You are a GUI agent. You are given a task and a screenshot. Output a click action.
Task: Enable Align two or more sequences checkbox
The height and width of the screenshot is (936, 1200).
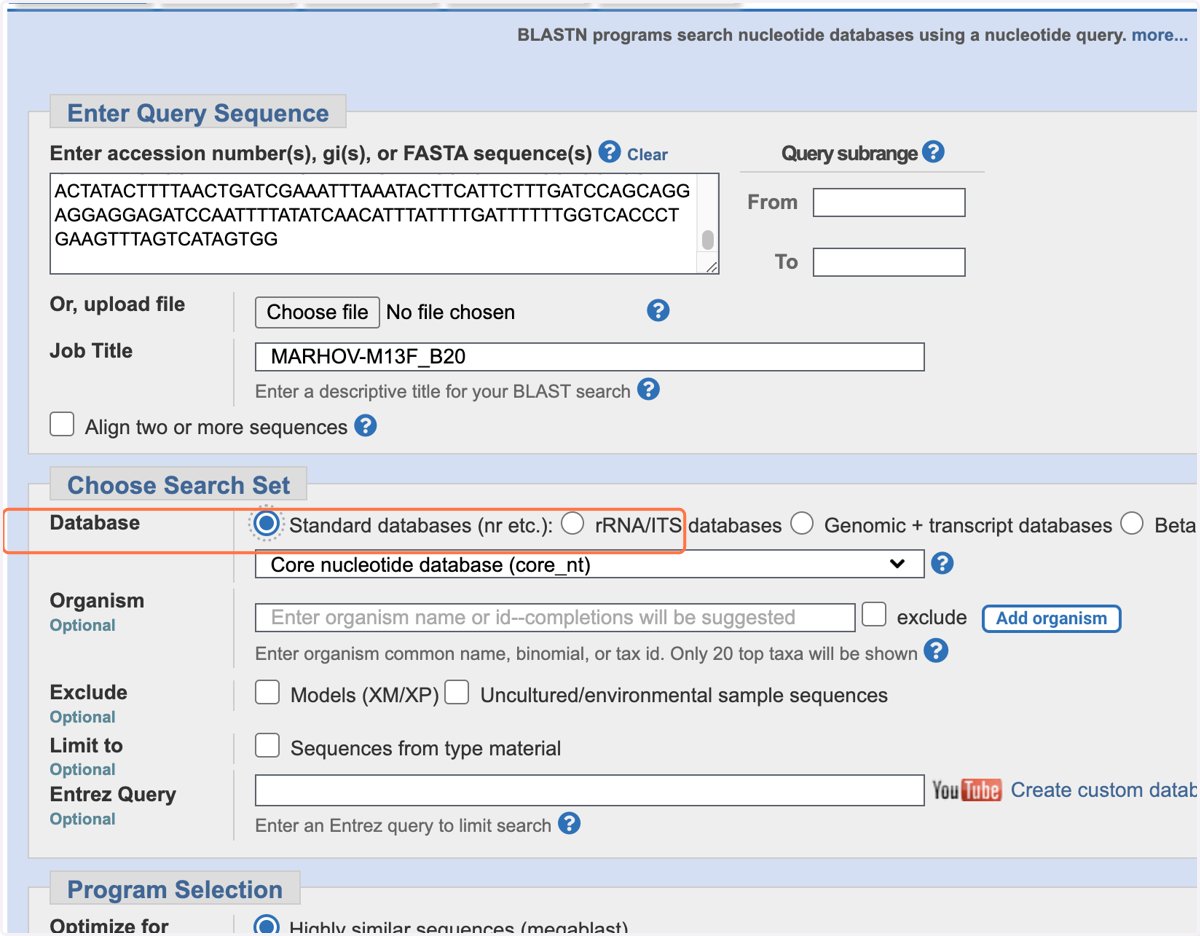[62, 424]
